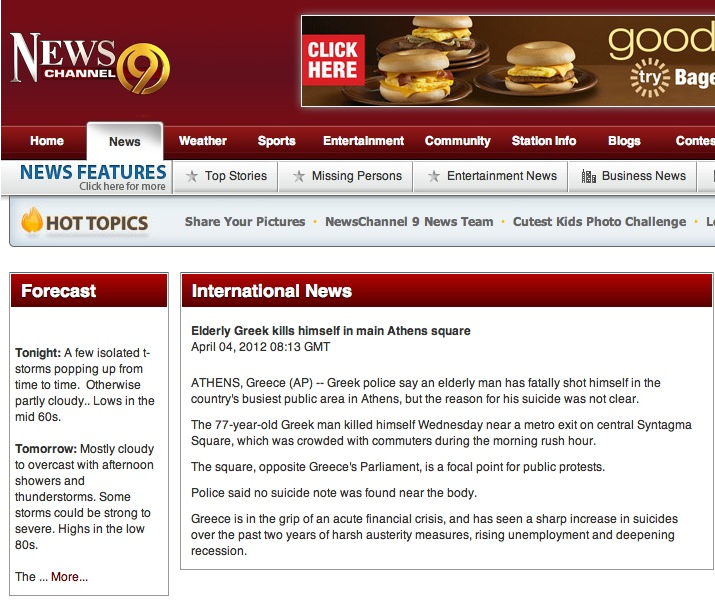Screen dimensions: 715x600
Task: Click the star icon beside Entertainment News
Action: pos(433,176)
